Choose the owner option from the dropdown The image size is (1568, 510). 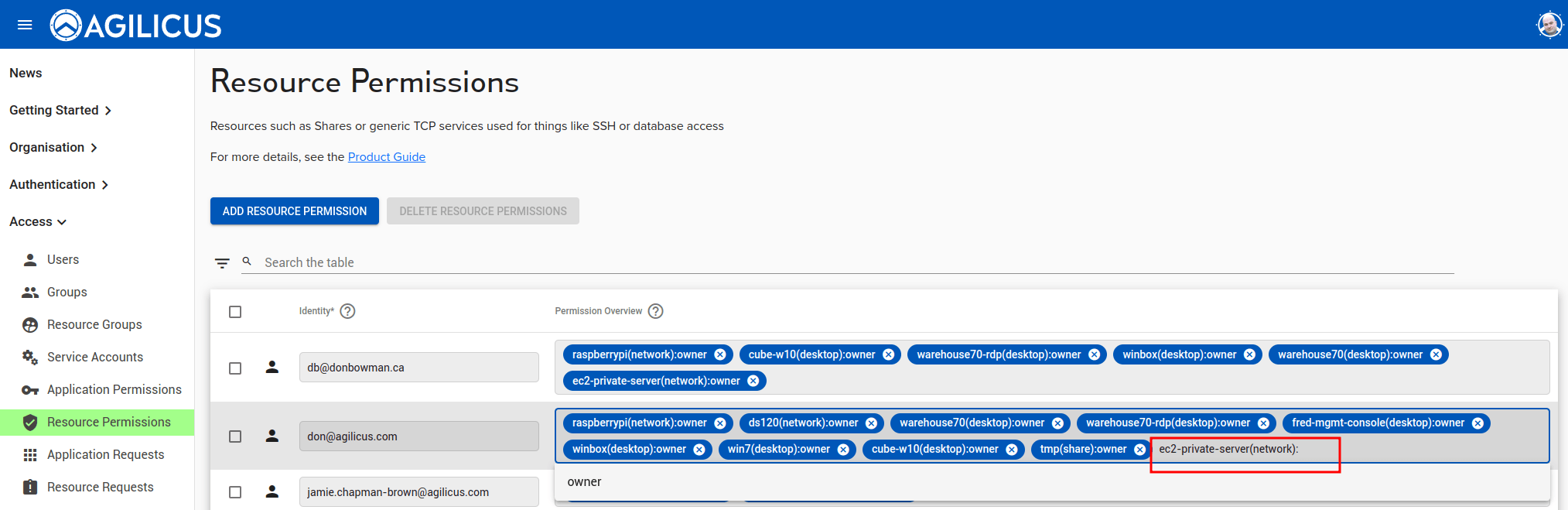pos(585,482)
